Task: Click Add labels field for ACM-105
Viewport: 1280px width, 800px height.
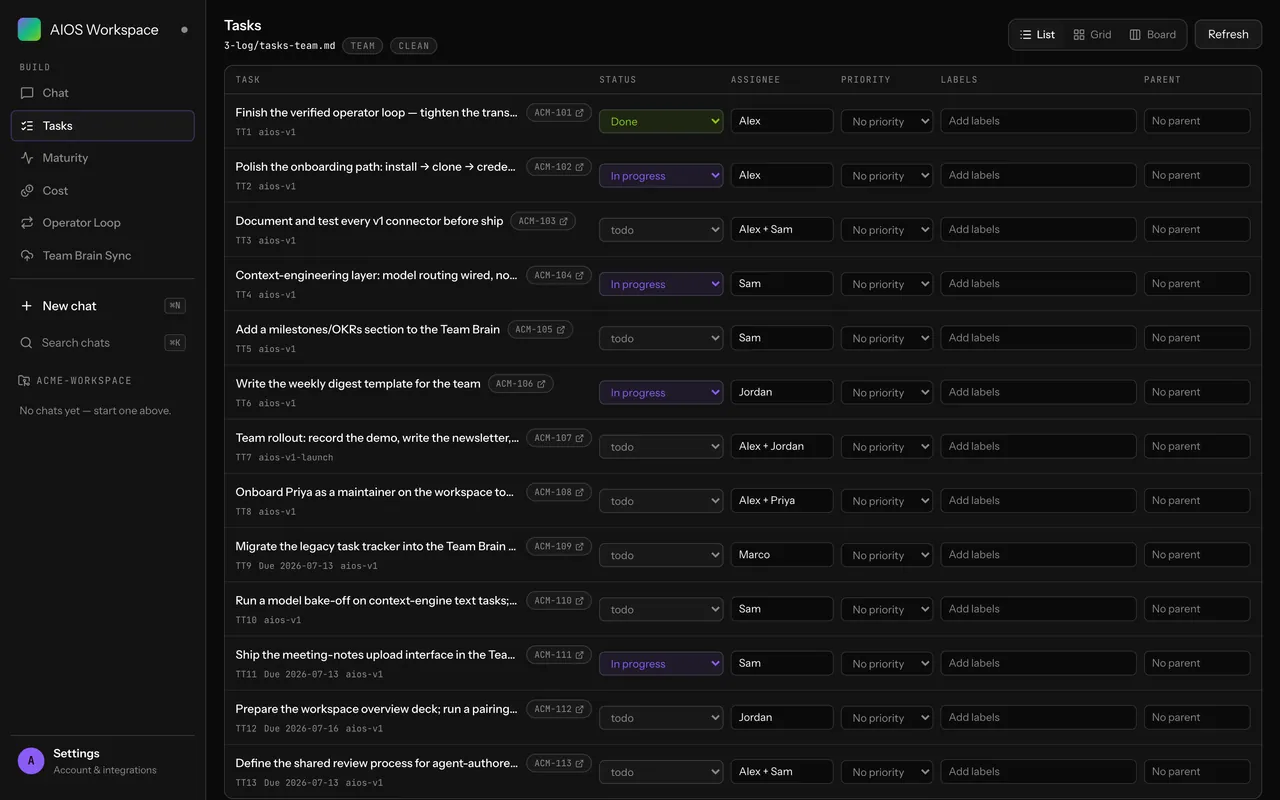Action: click(1038, 338)
